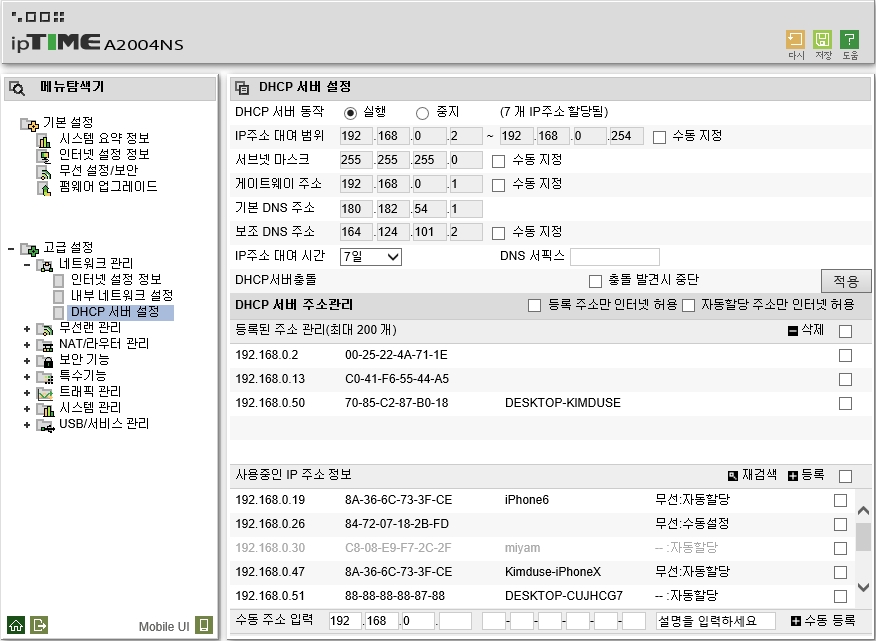
Task: Click the 저장 (save) icon in header
Action: [x=822, y=40]
